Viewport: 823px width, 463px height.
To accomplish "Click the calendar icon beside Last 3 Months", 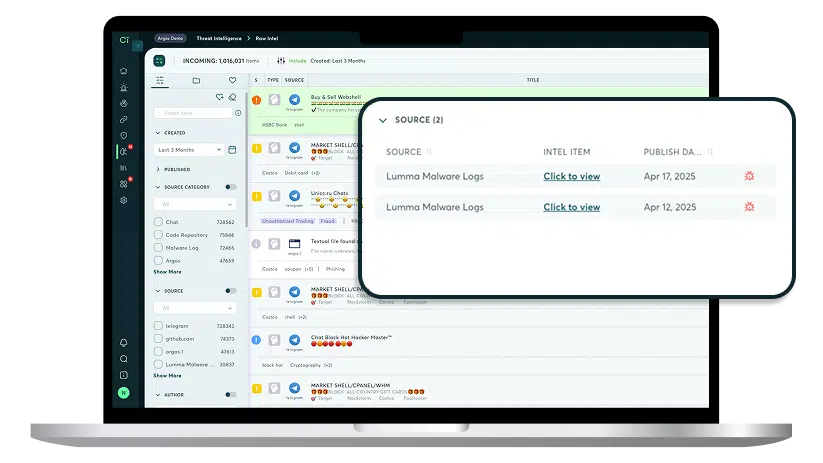I will [x=233, y=150].
